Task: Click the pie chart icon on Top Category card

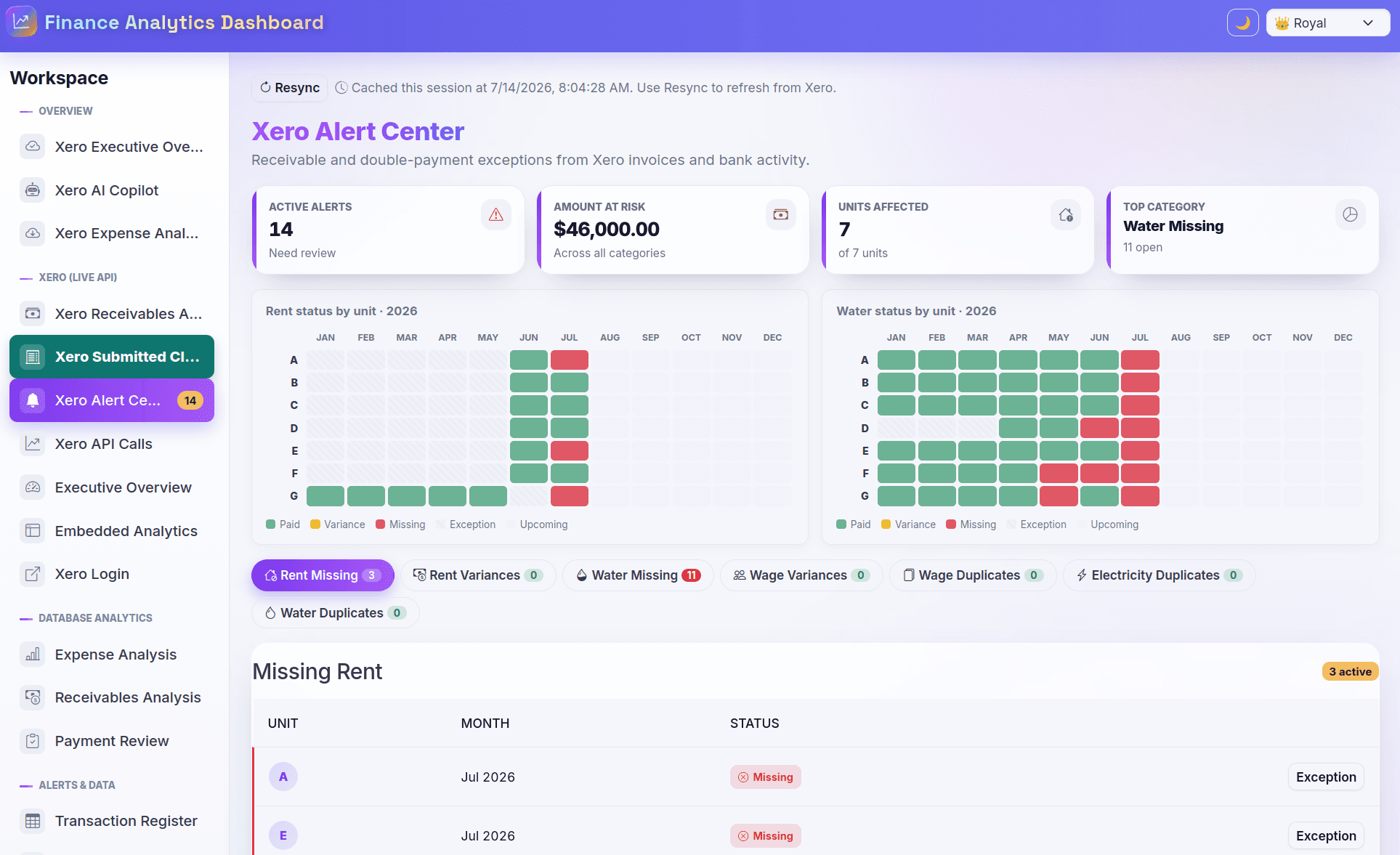Action: pyautogui.click(x=1351, y=215)
